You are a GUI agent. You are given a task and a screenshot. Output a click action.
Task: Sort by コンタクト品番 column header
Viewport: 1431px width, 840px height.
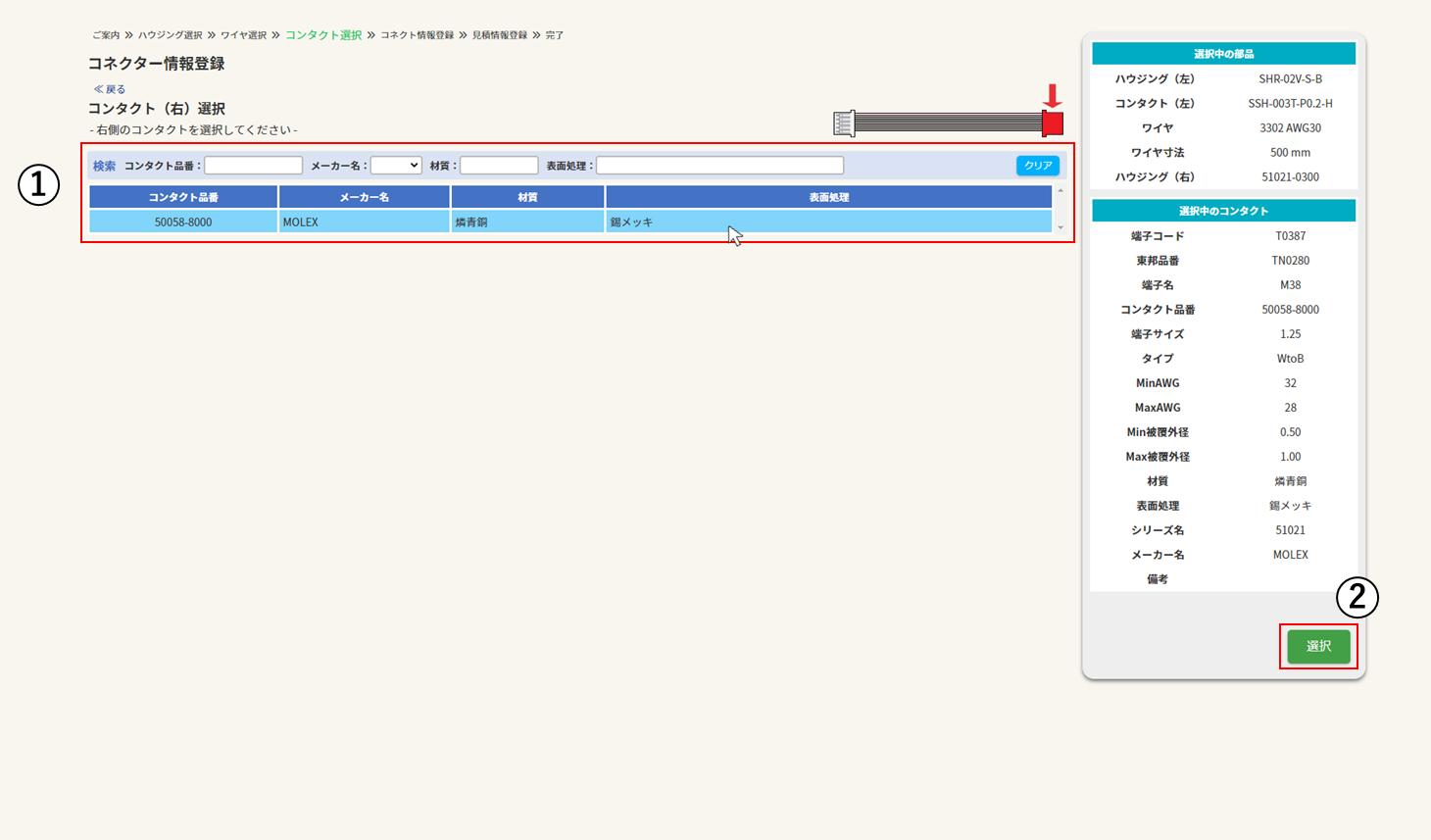tap(183, 197)
